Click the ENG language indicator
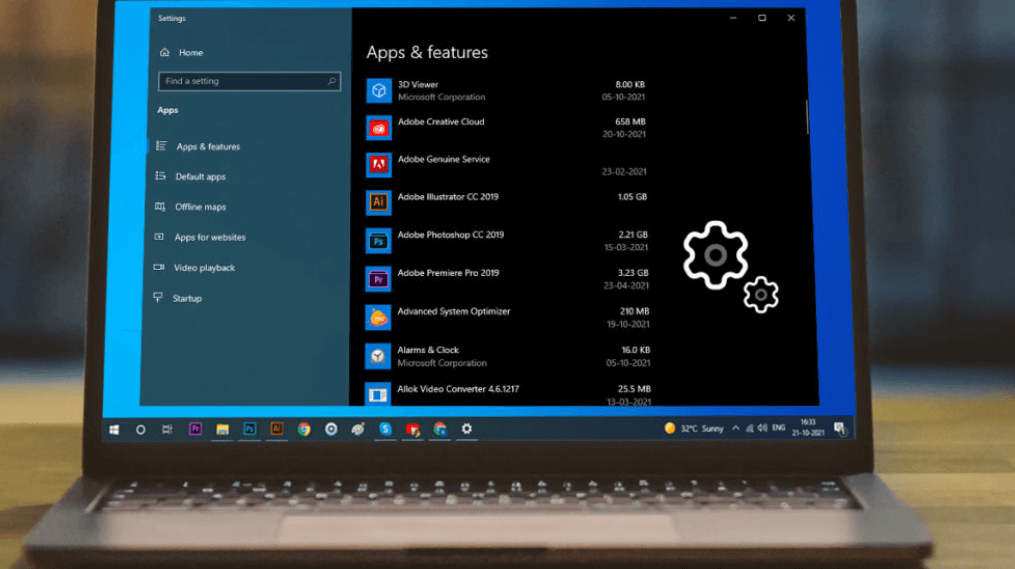The width and height of the screenshot is (1015, 569). pos(779,428)
